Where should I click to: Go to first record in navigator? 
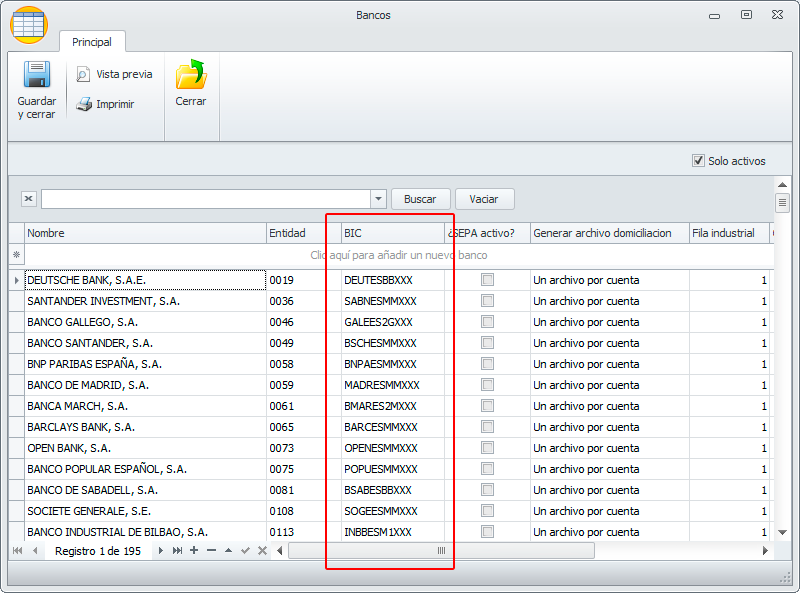(x=17, y=551)
